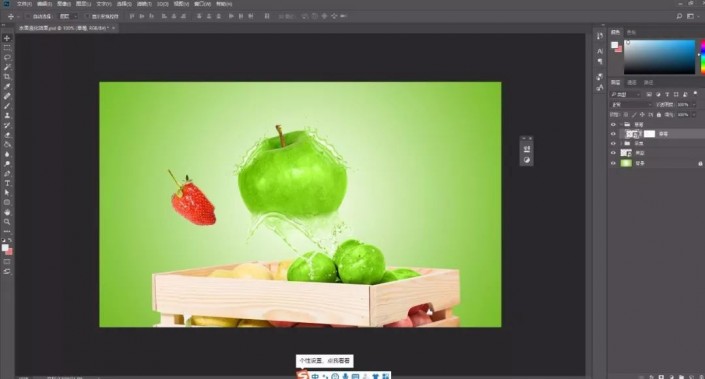This screenshot has width=705, height=379.
Task: Select the Rectangular Marquee tool
Action: pos(7,48)
